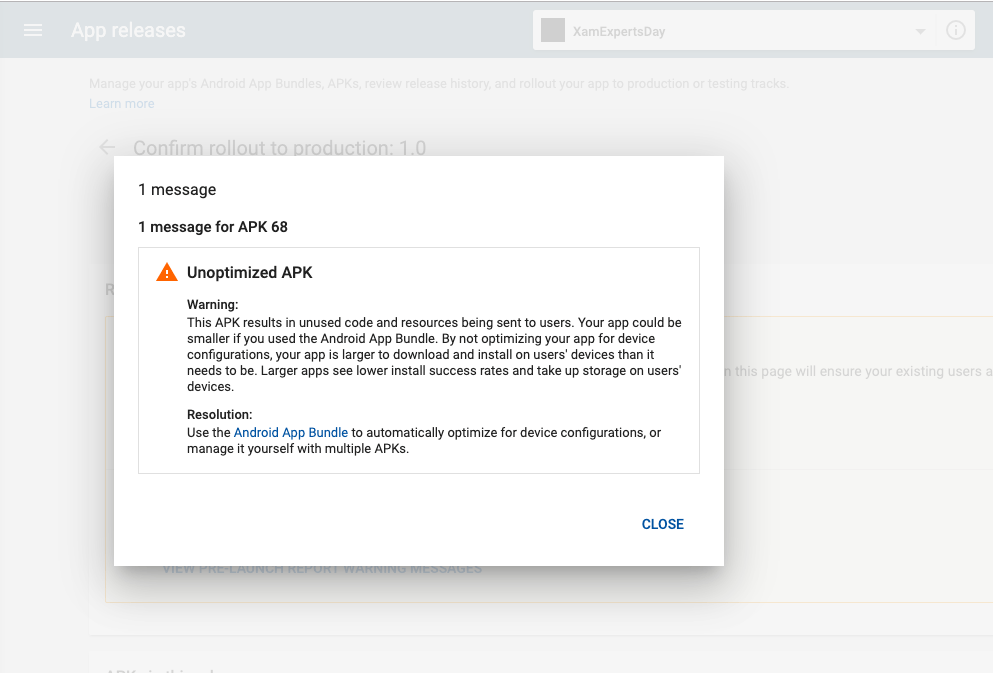993x673 pixels.
Task: Open the Learn more link
Action: (121, 104)
